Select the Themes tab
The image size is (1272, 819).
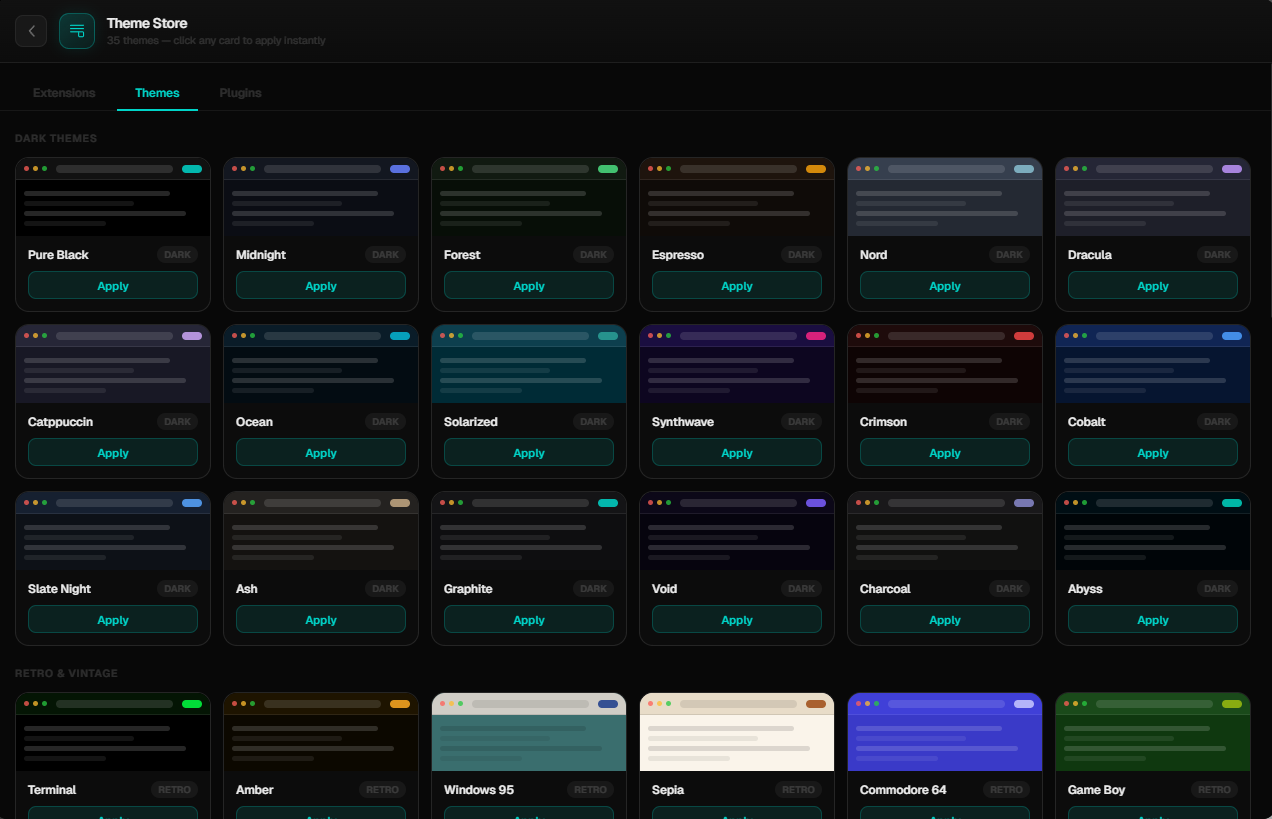(157, 93)
